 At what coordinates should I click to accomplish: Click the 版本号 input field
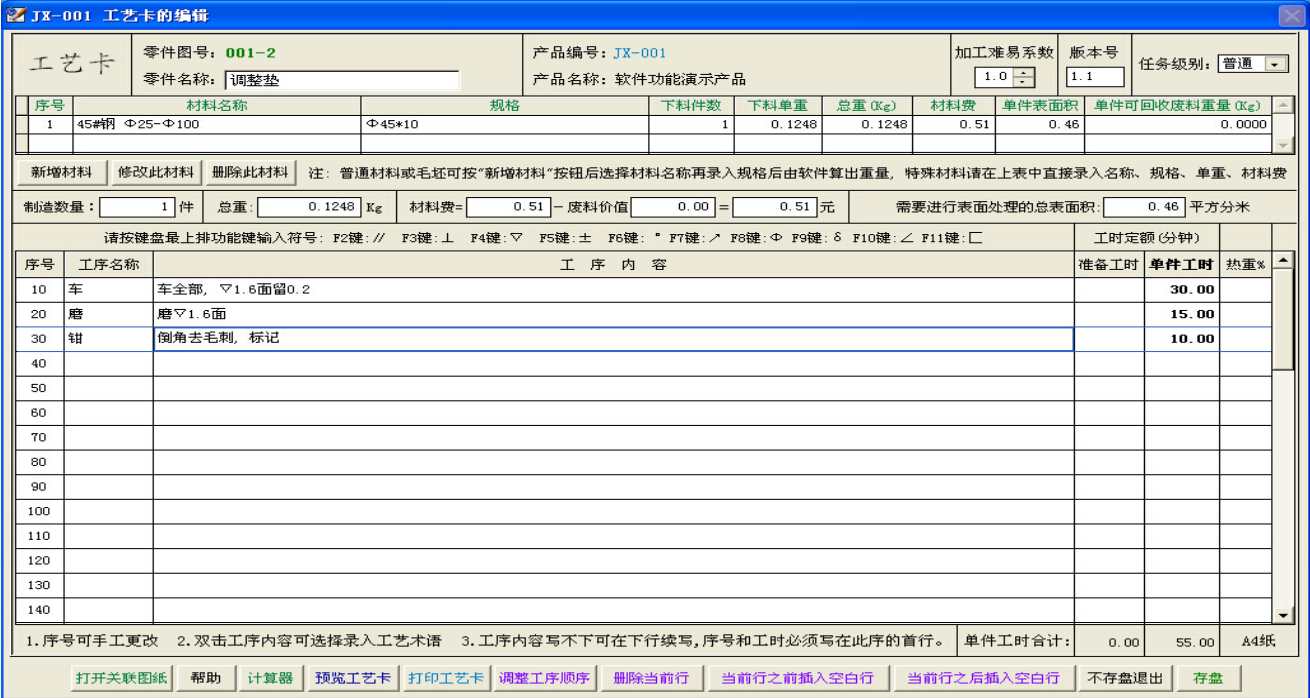1095,77
